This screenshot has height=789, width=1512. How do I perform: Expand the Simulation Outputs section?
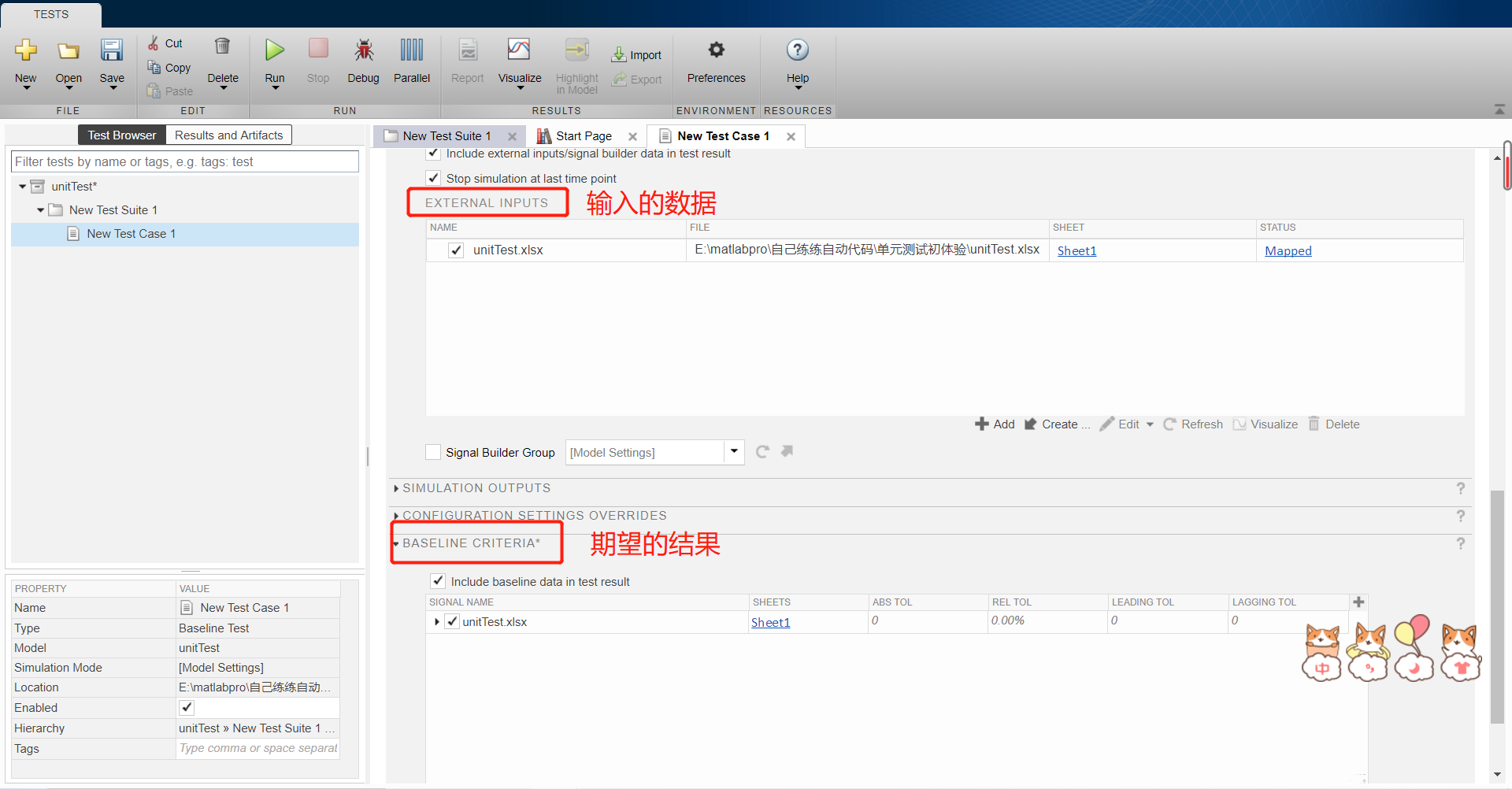(396, 488)
